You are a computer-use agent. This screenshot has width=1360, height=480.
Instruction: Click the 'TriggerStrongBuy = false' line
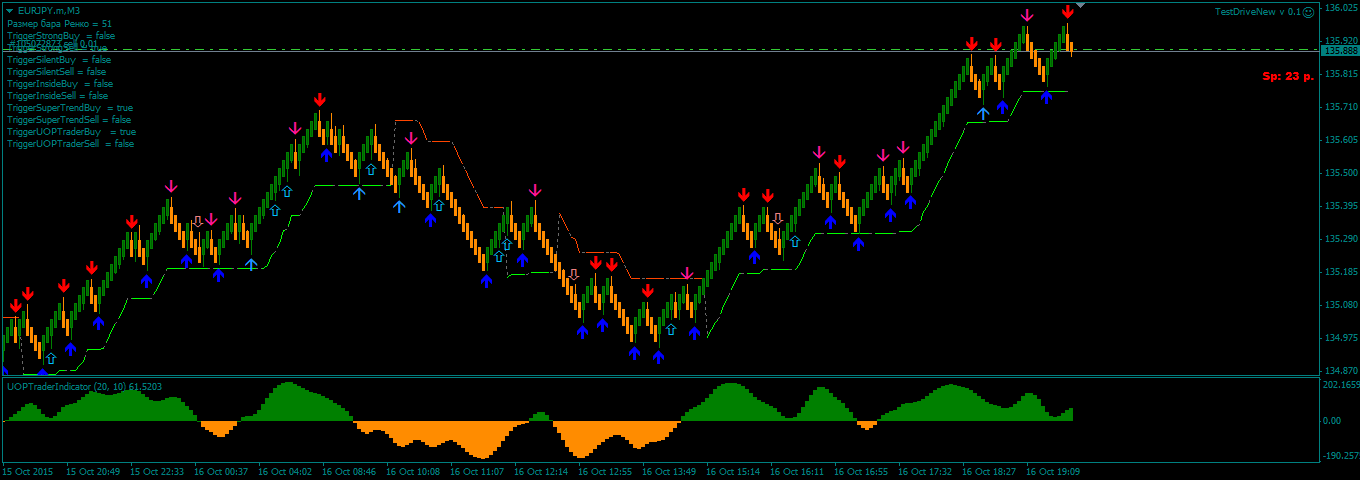click(61, 35)
